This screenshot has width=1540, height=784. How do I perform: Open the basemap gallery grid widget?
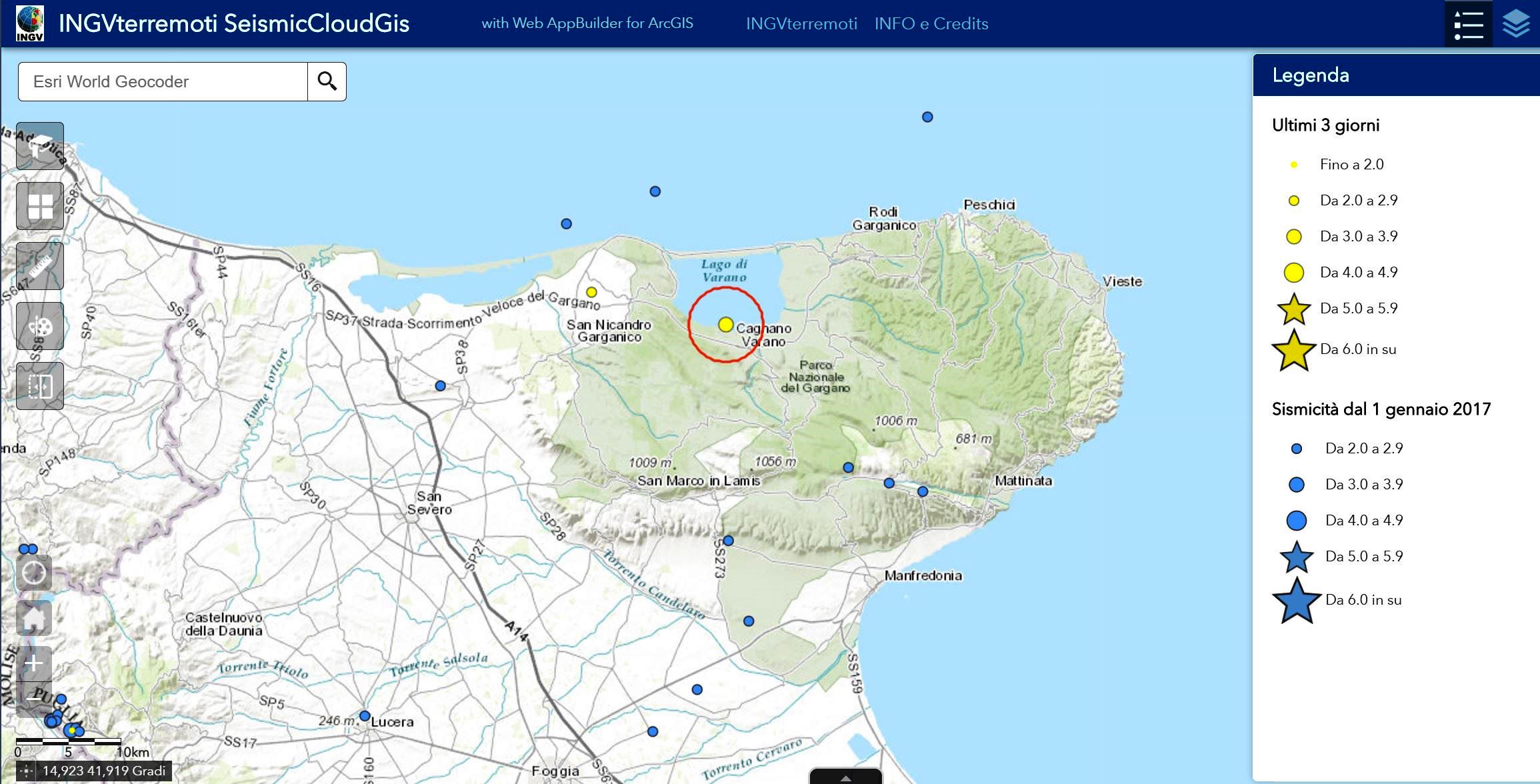point(40,206)
